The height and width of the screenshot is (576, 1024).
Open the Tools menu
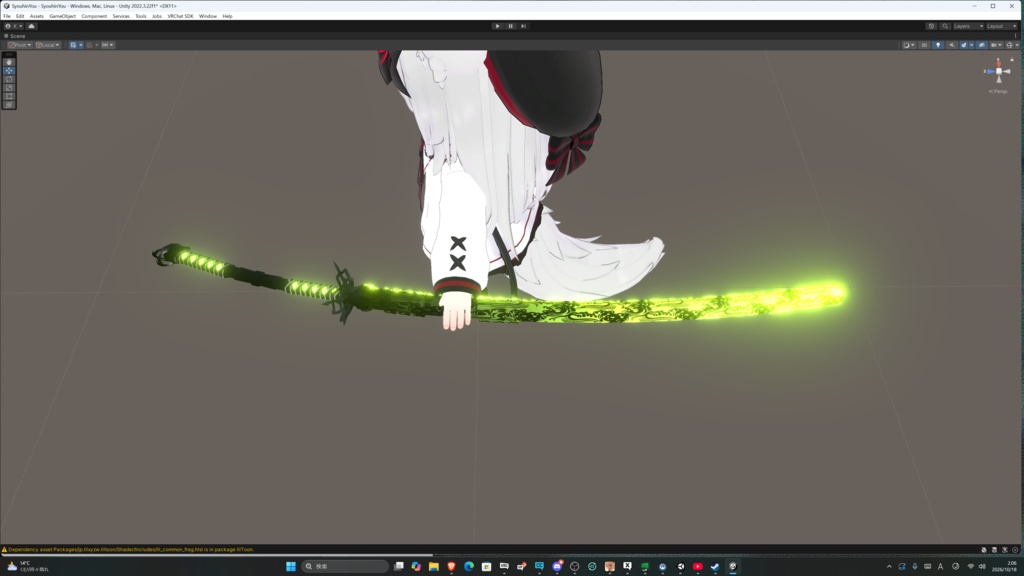tap(140, 16)
